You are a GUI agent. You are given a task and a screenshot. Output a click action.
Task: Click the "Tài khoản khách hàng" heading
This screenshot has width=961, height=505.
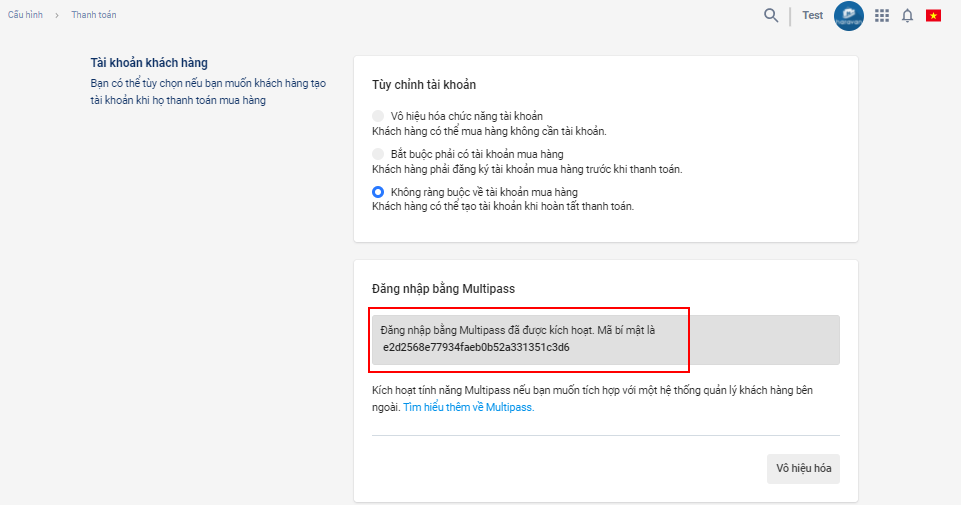149,63
